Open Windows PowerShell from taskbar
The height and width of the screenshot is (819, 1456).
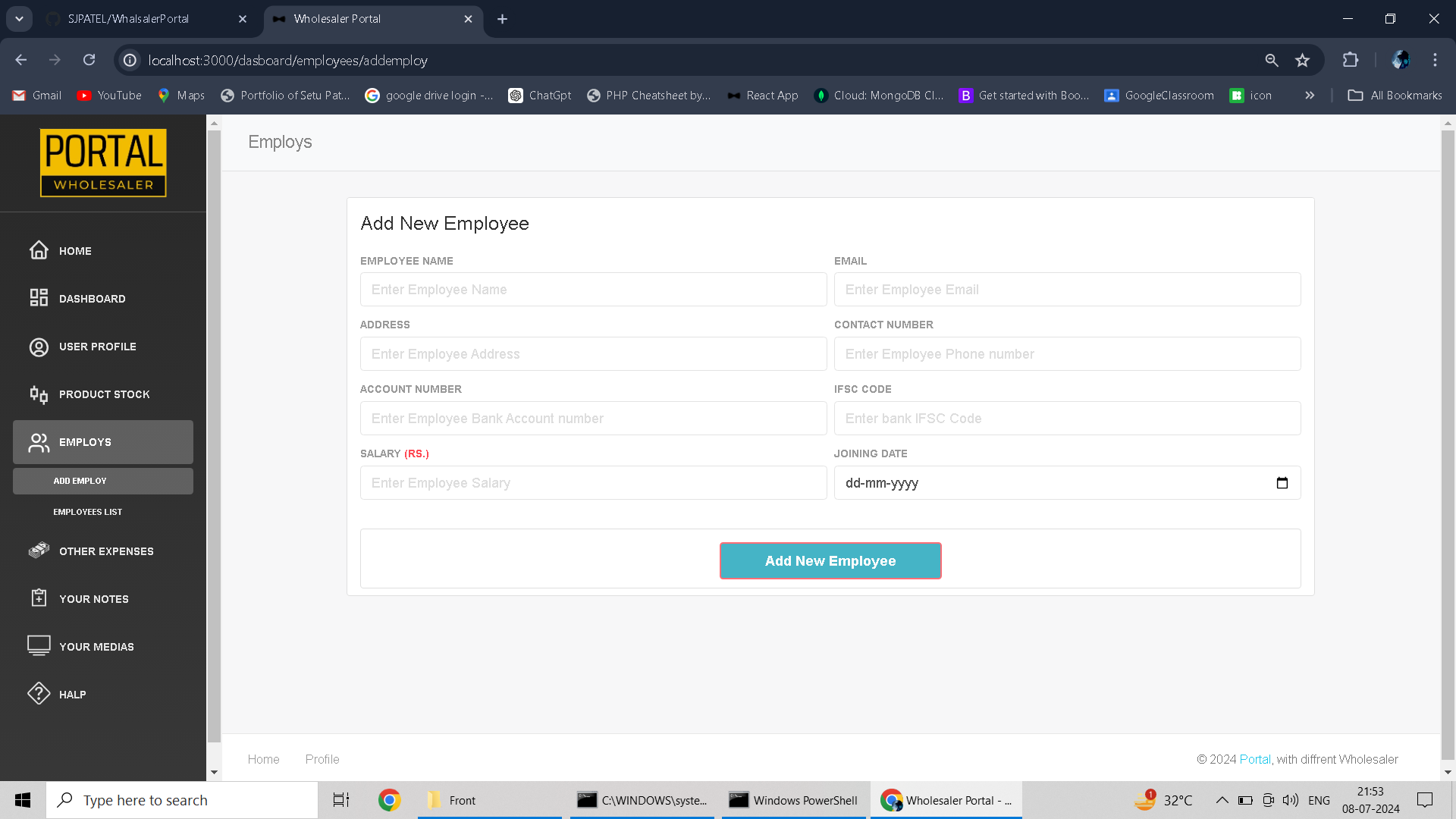coord(793,800)
